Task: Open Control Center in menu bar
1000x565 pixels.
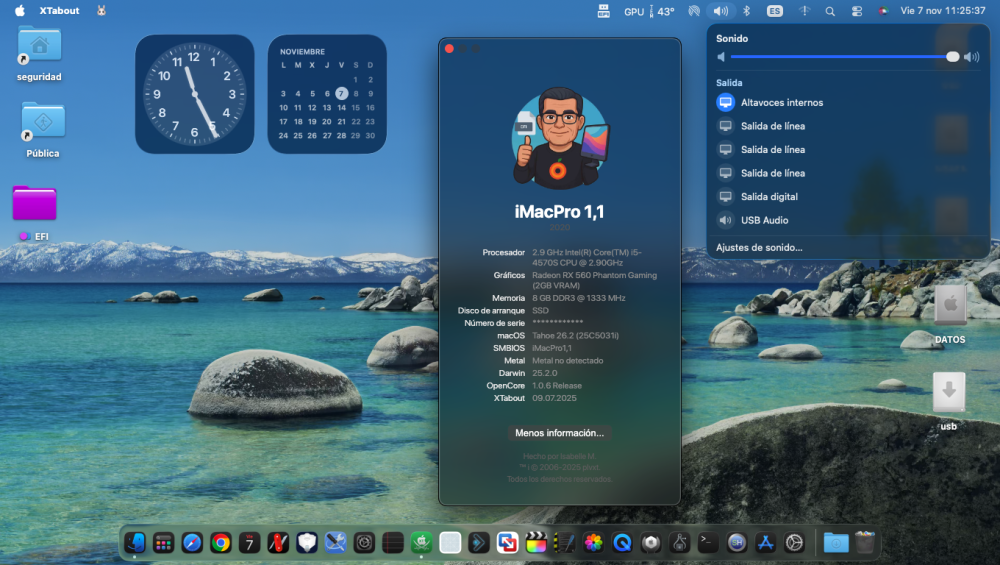Action: pyautogui.click(x=857, y=11)
